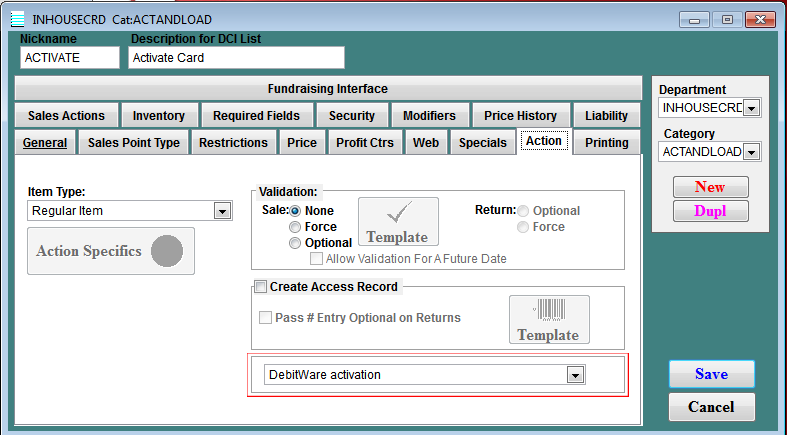This screenshot has height=435, width=787.
Task: Click the Fundraising Interface bar
Action: pyautogui.click(x=328, y=89)
